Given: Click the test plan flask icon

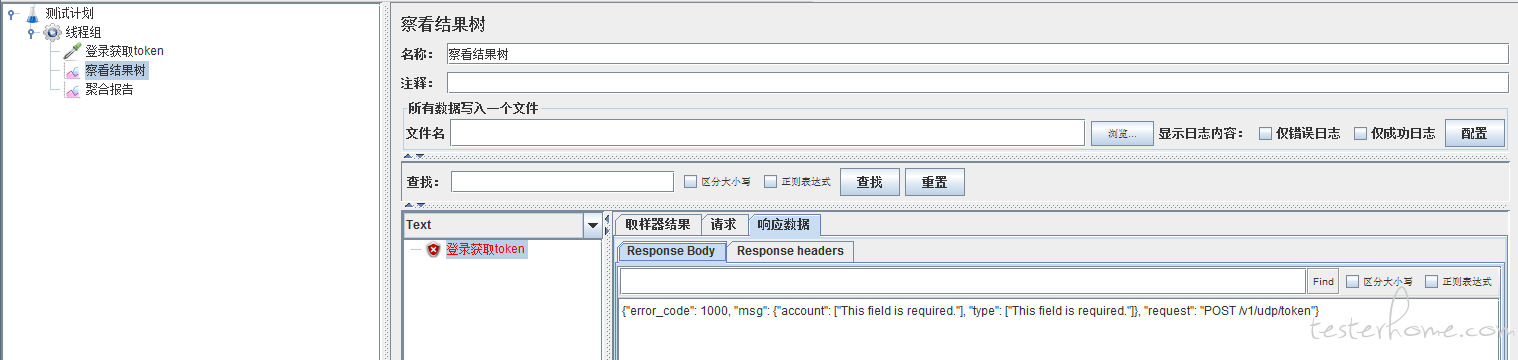Looking at the screenshot, I should [x=32, y=14].
